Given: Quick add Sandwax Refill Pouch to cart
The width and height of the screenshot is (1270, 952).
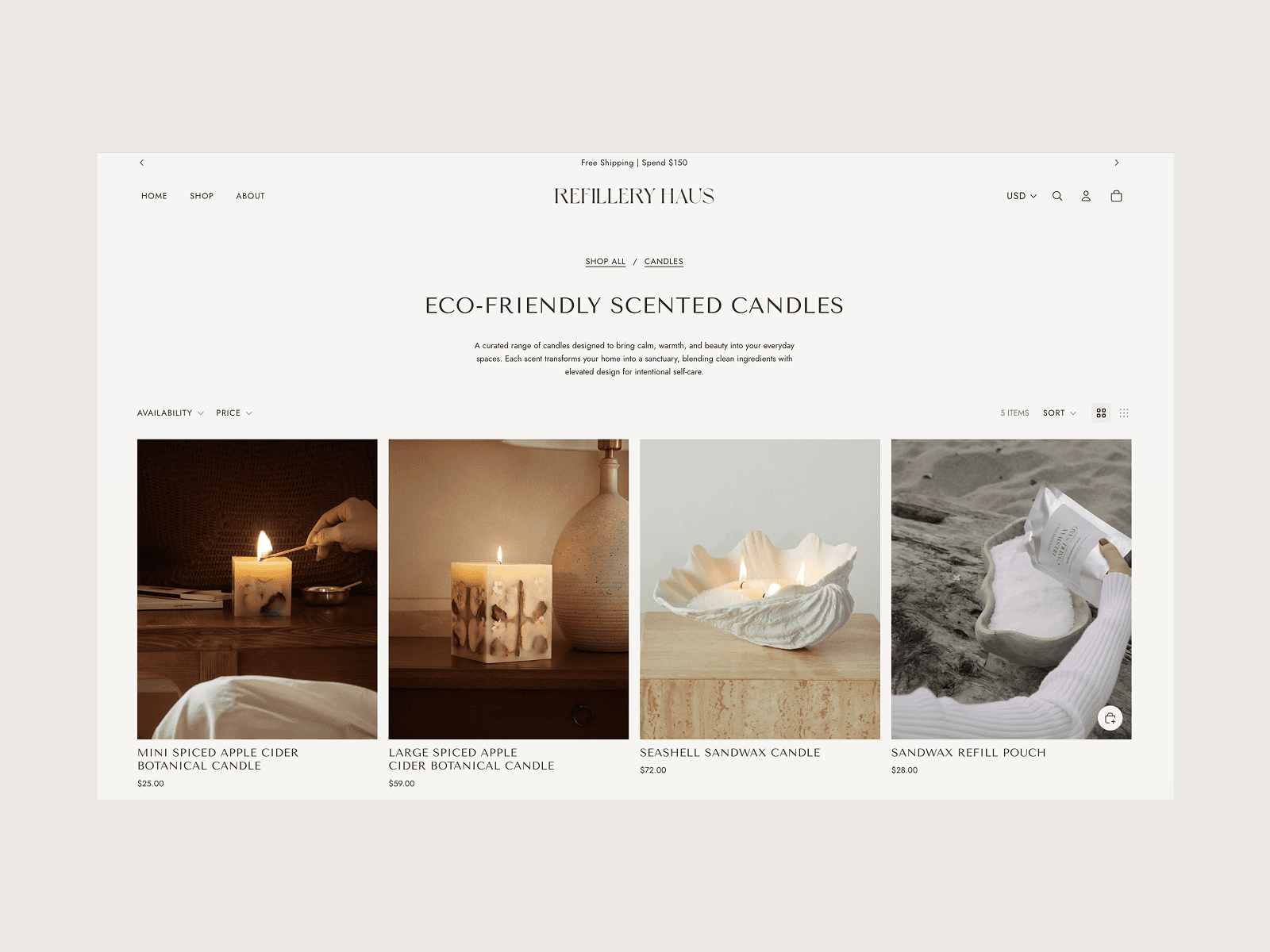Looking at the screenshot, I should click(1110, 718).
